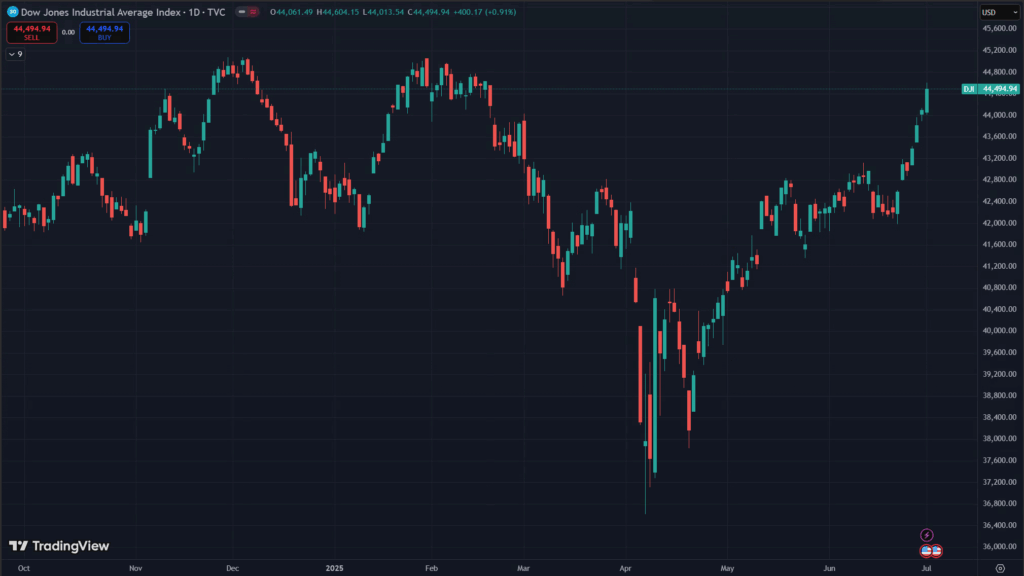Click the spread value 0.00 between Sell and Buy
Viewport: 1024px width, 576px height.
coord(68,32)
